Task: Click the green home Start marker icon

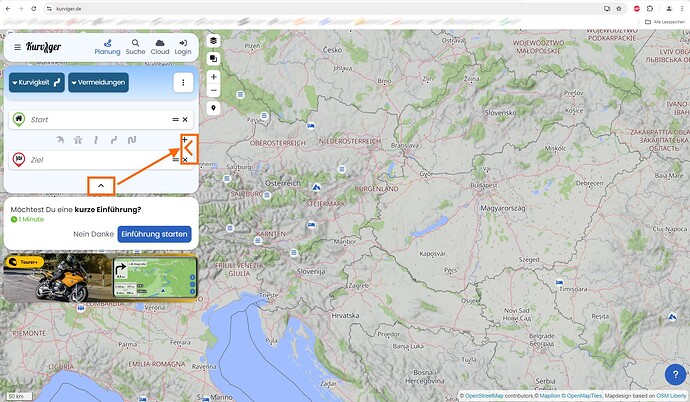Action: [18, 119]
